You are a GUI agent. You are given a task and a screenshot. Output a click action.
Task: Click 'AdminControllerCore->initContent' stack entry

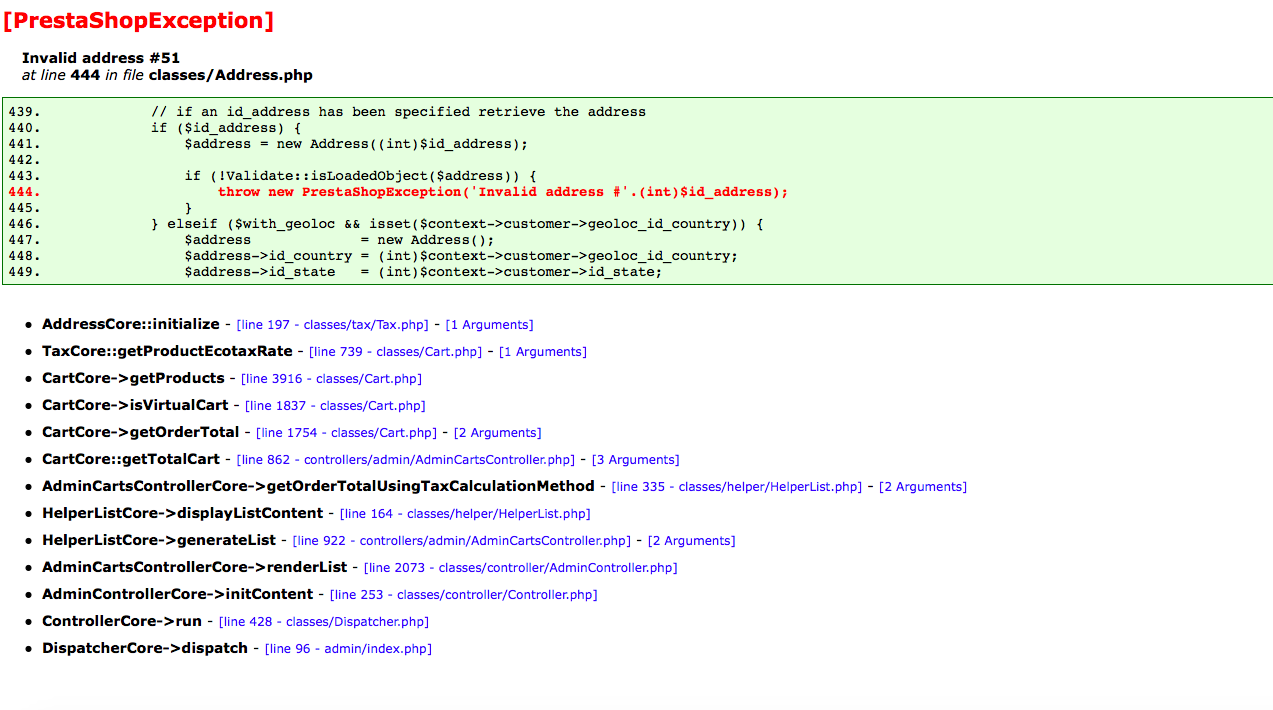coord(178,594)
